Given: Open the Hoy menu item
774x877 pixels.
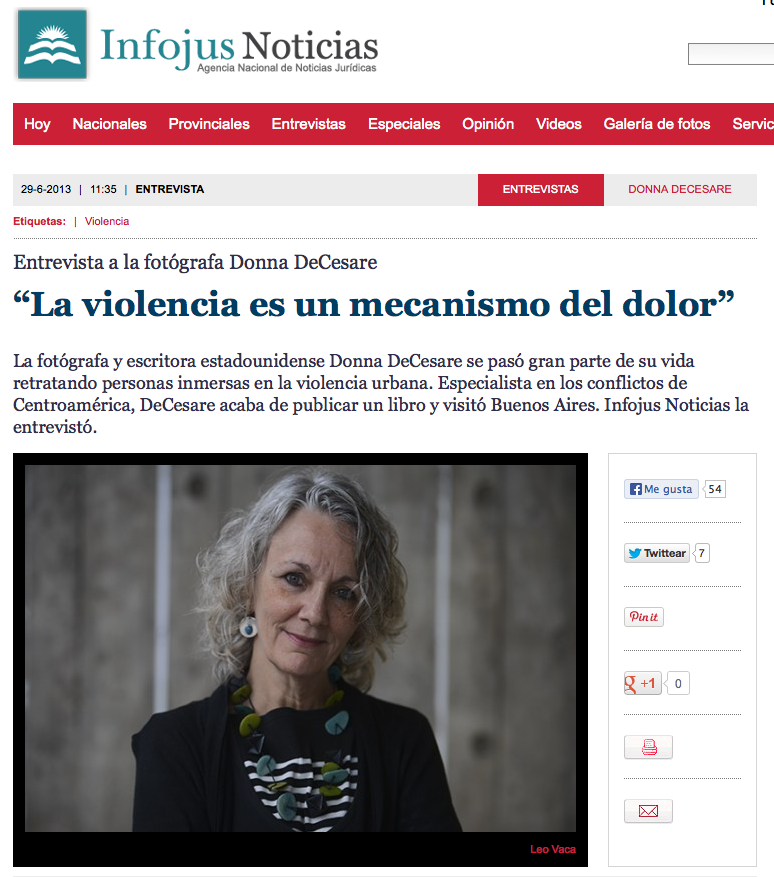Looking at the screenshot, I should tap(37, 124).
